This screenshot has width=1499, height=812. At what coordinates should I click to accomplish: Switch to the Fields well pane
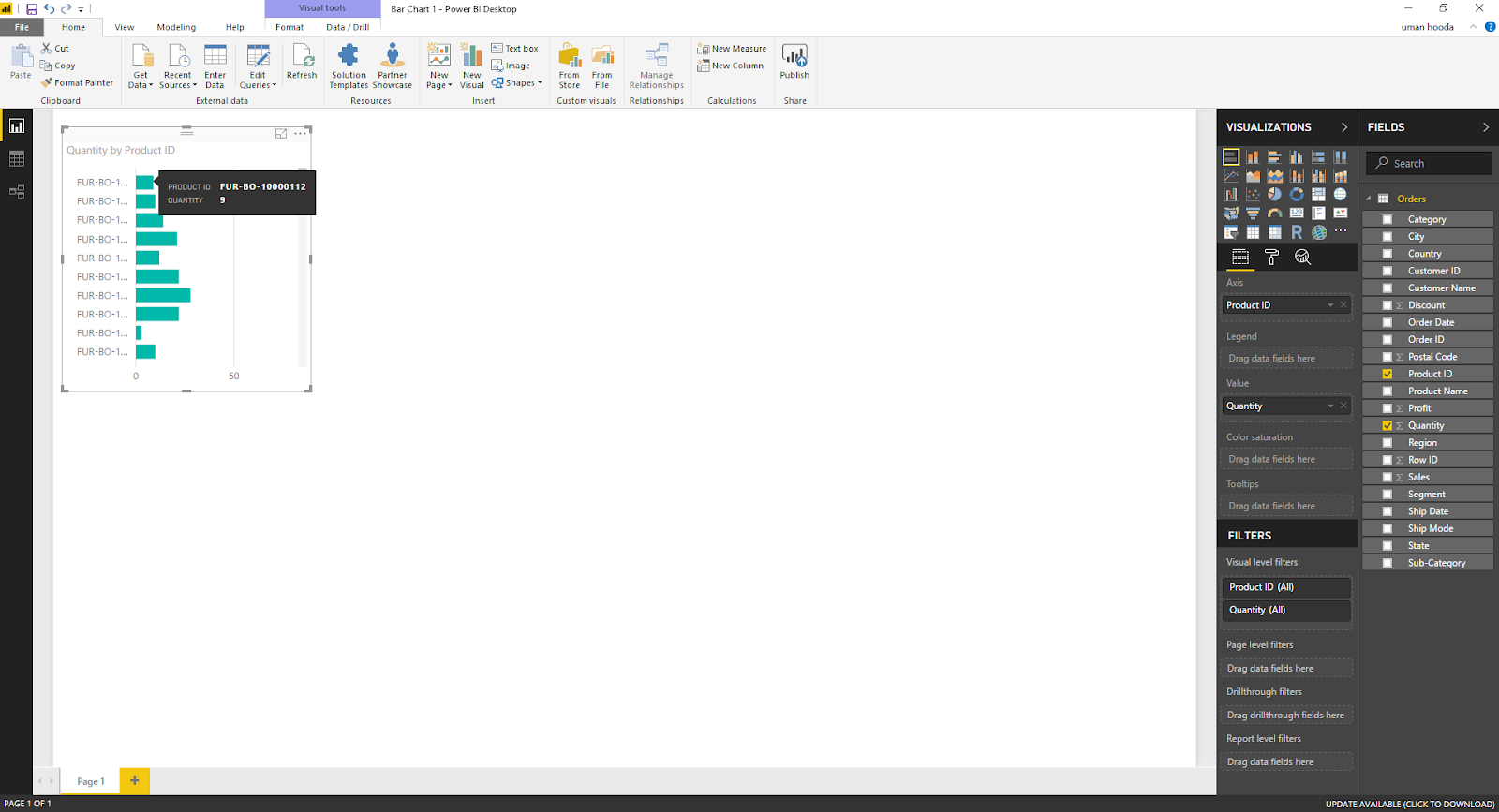coord(1240,257)
